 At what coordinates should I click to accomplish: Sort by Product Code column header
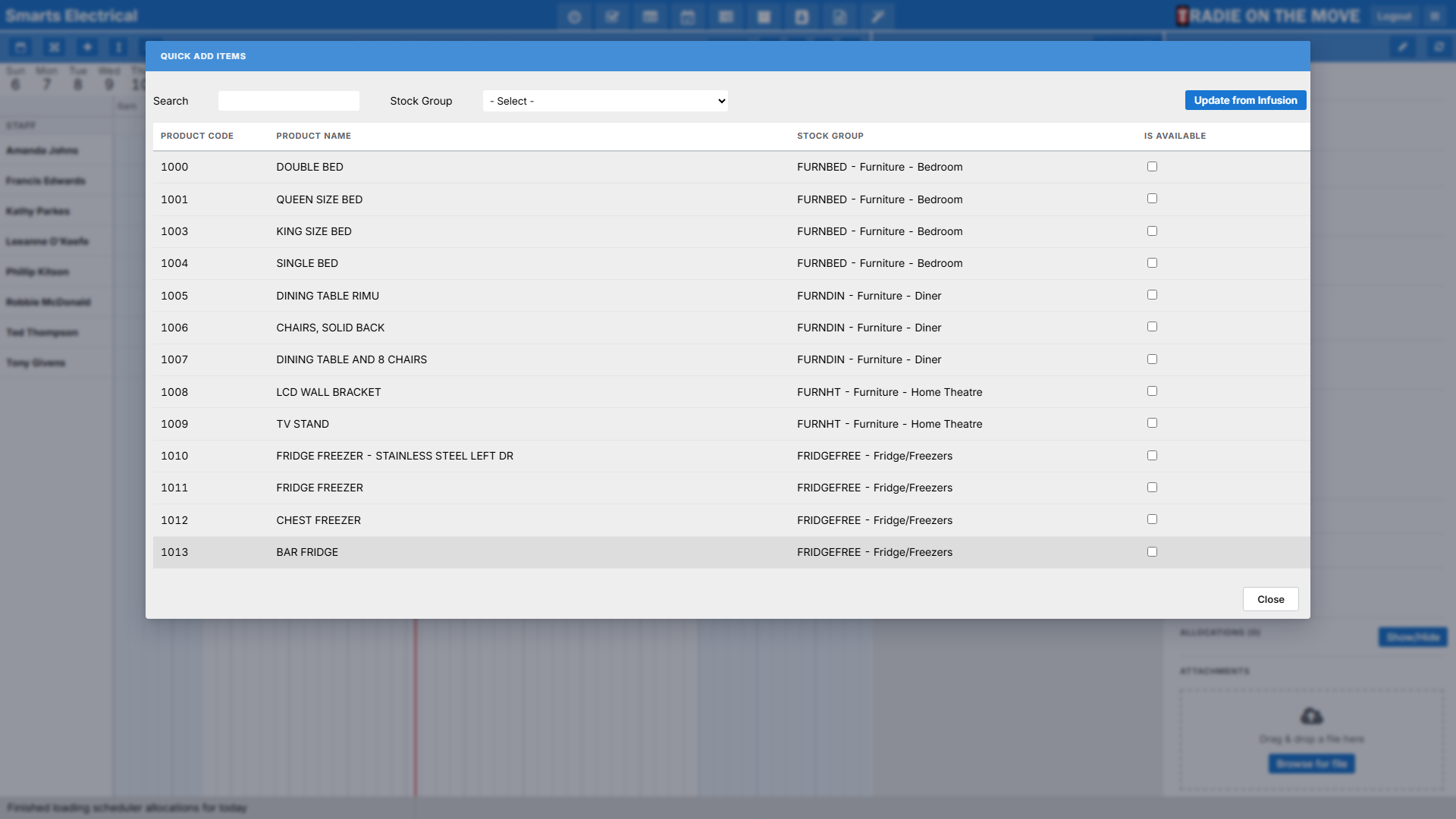(197, 136)
